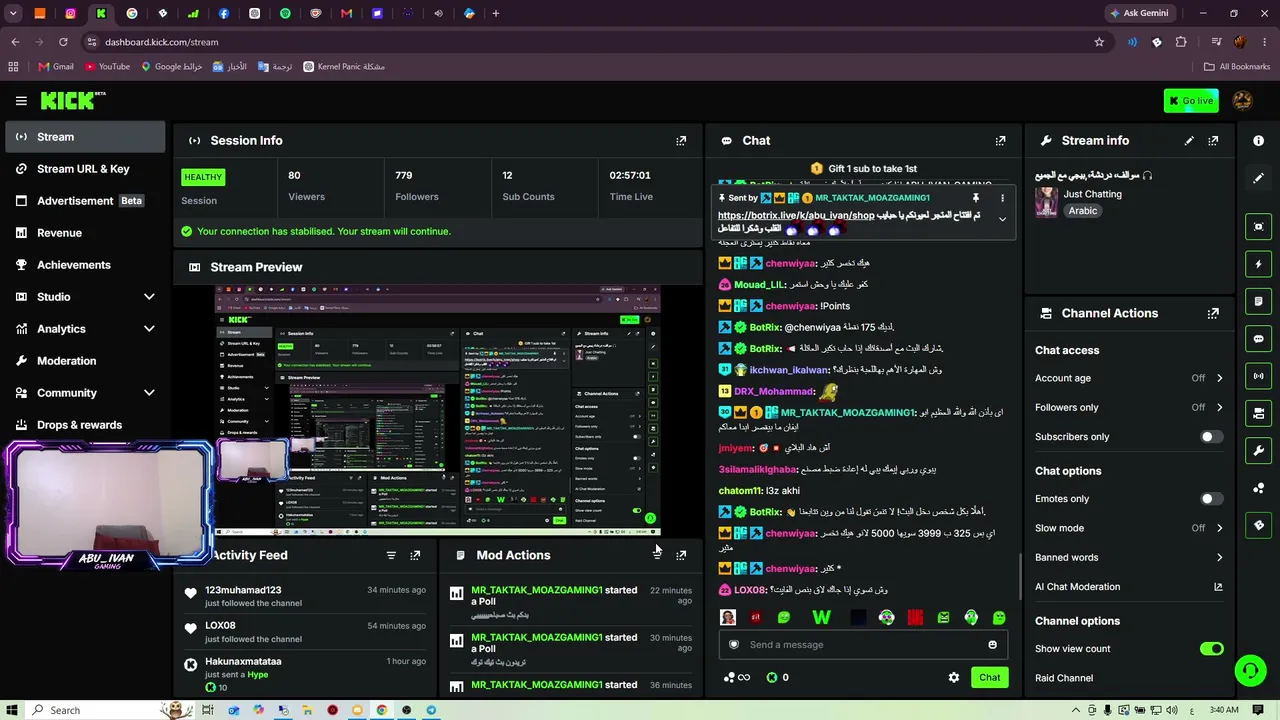The width and height of the screenshot is (1280, 720).
Task: Click the camera icon in right sidebar
Action: [x=1258, y=413]
